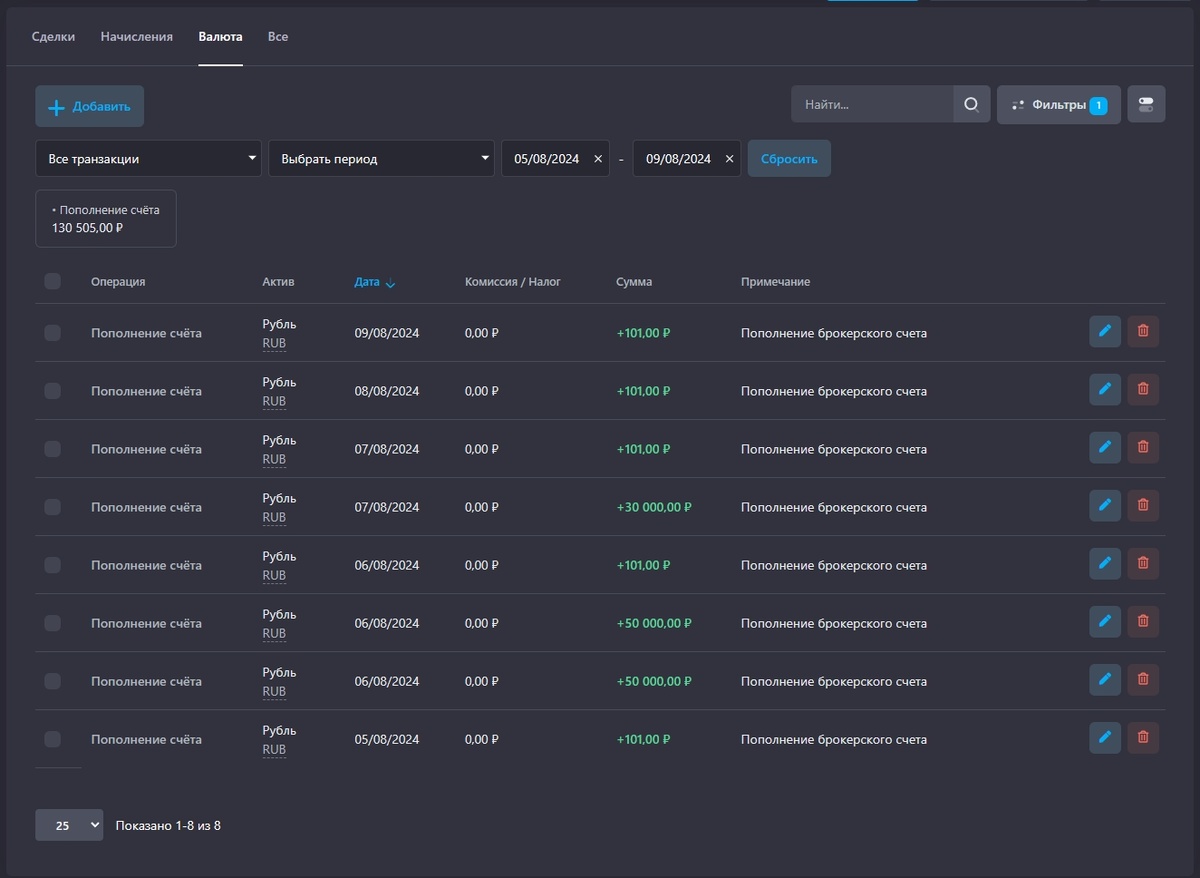Viewport: 1200px width, 878px height.
Task: Click the Актив column header
Action: (x=278, y=282)
